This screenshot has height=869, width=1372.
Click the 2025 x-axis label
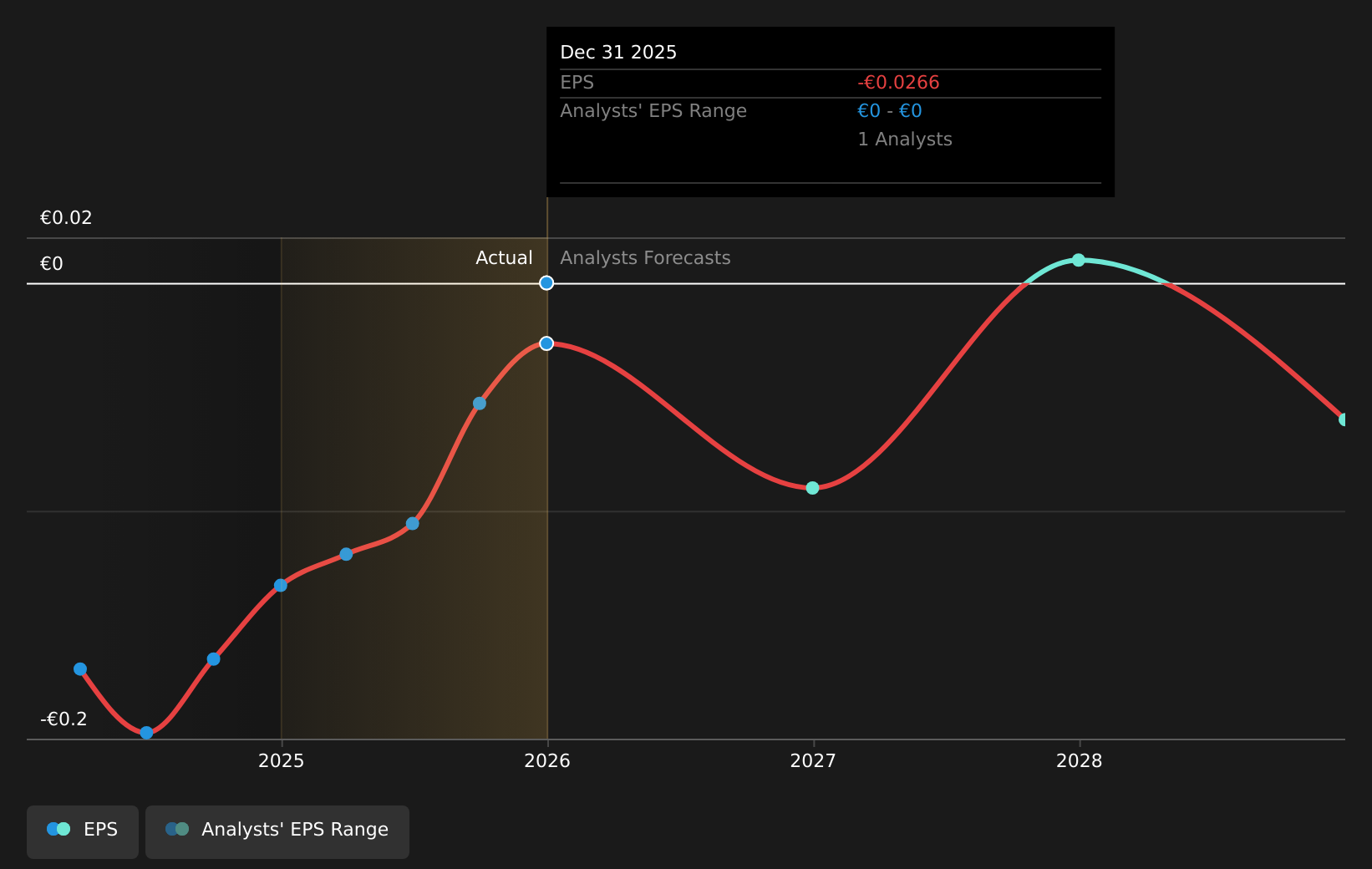tap(282, 761)
